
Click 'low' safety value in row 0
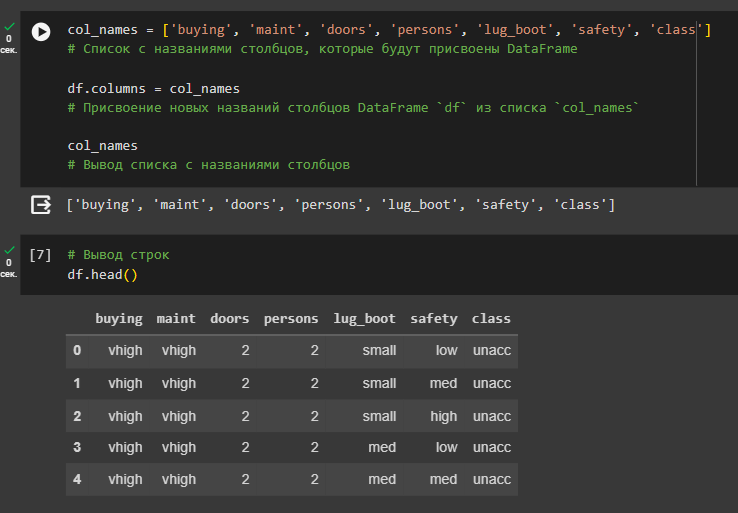click(446, 350)
